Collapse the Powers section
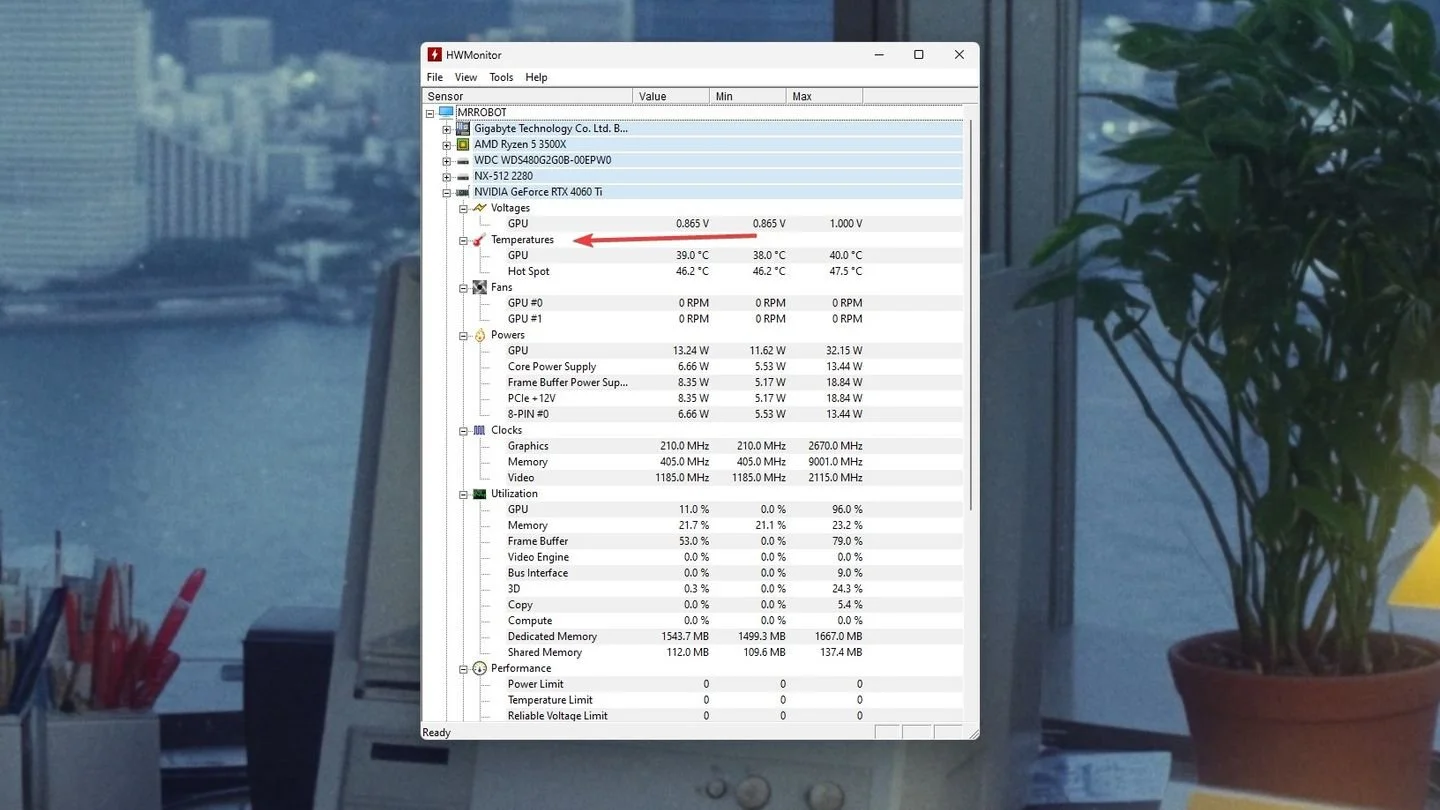Viewport: 1440px width, 810px height. [464, 335]
